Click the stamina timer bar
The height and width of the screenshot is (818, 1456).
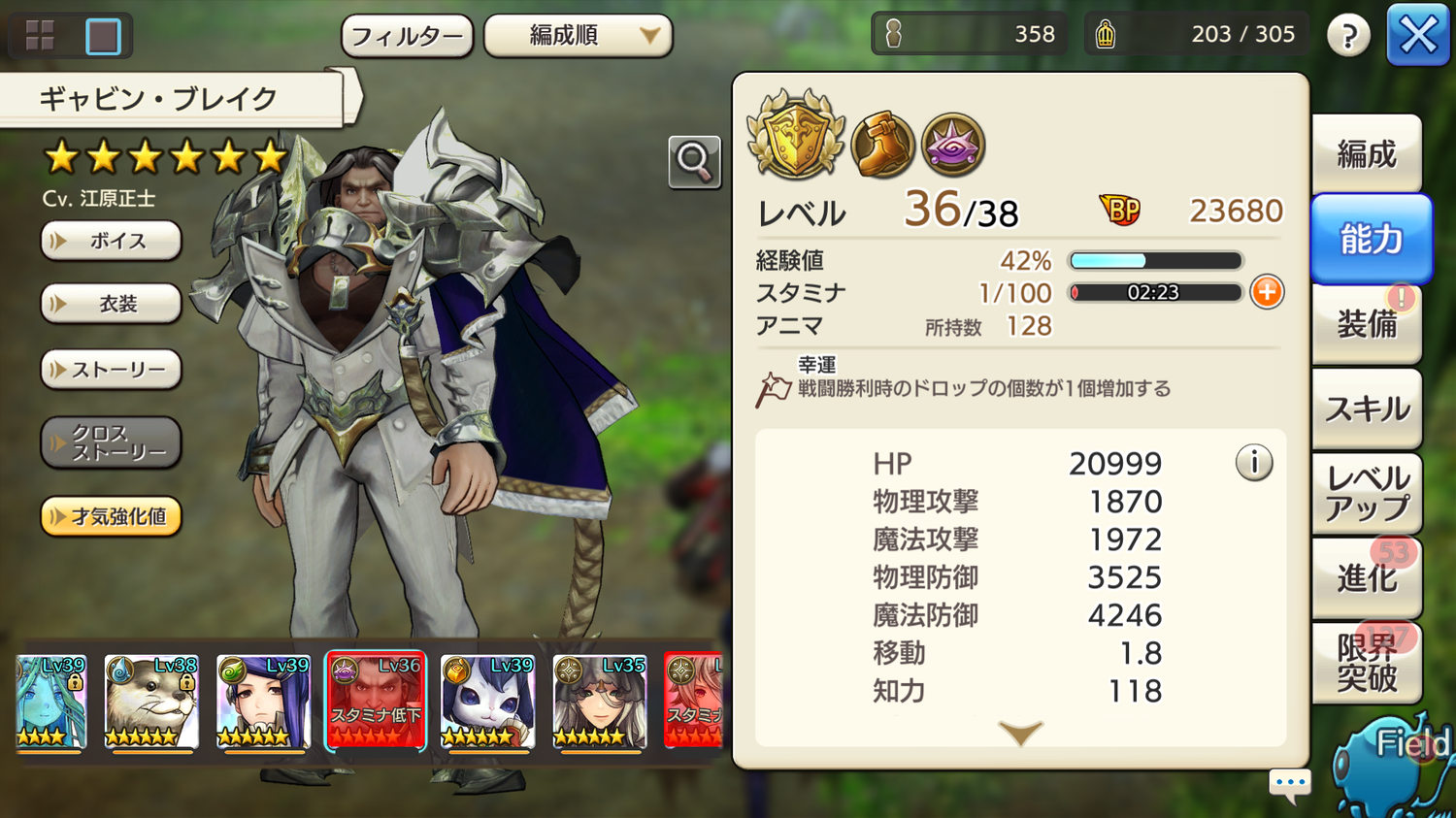click(x=1155, y=292)
